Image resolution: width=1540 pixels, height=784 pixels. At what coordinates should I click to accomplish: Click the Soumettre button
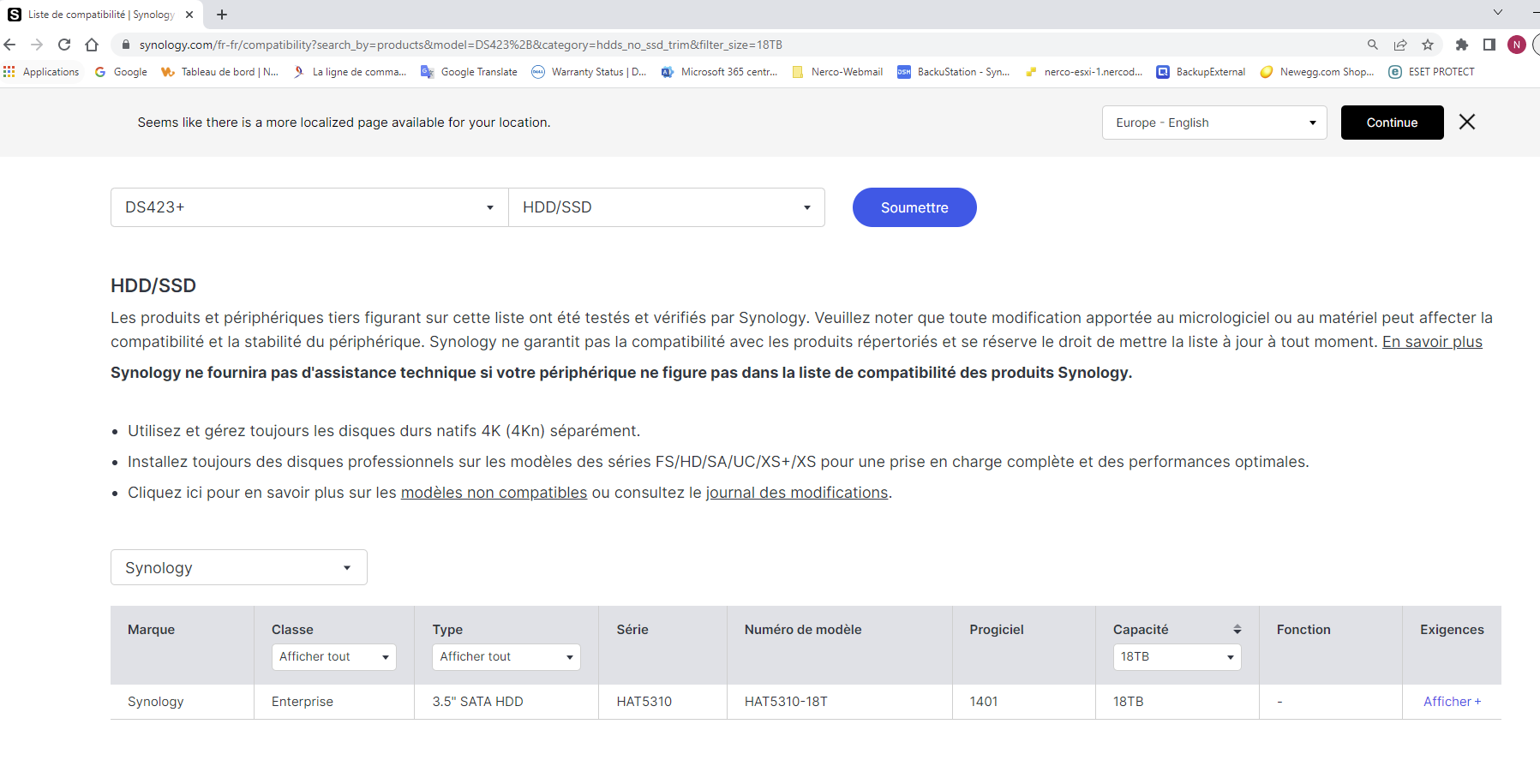pos(914,207)
